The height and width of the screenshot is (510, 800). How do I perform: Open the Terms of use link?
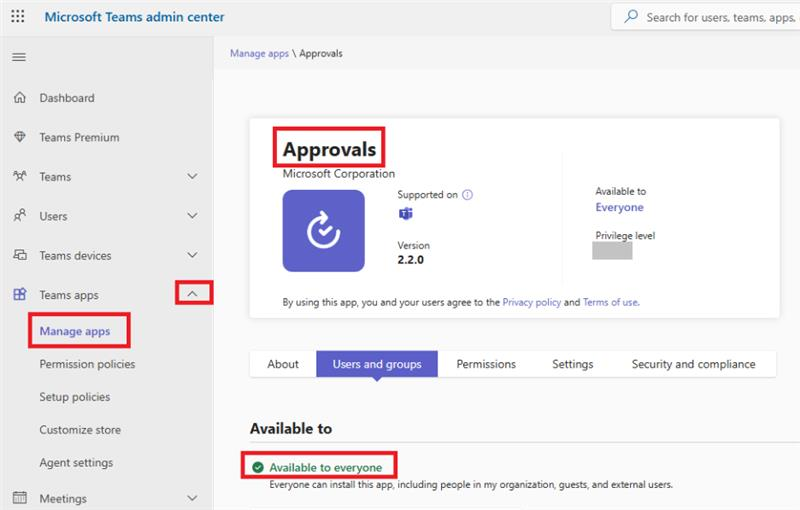[610, 302]
